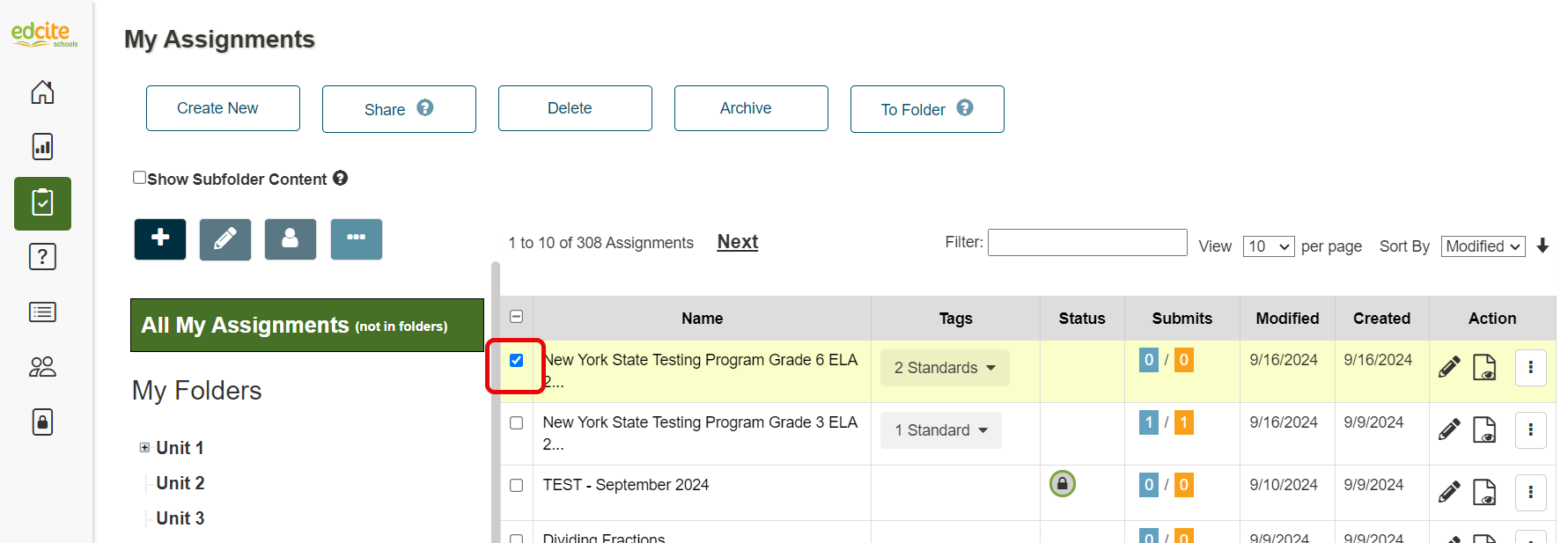Open the 2 Standards tags dropdown

pos(945,368)
